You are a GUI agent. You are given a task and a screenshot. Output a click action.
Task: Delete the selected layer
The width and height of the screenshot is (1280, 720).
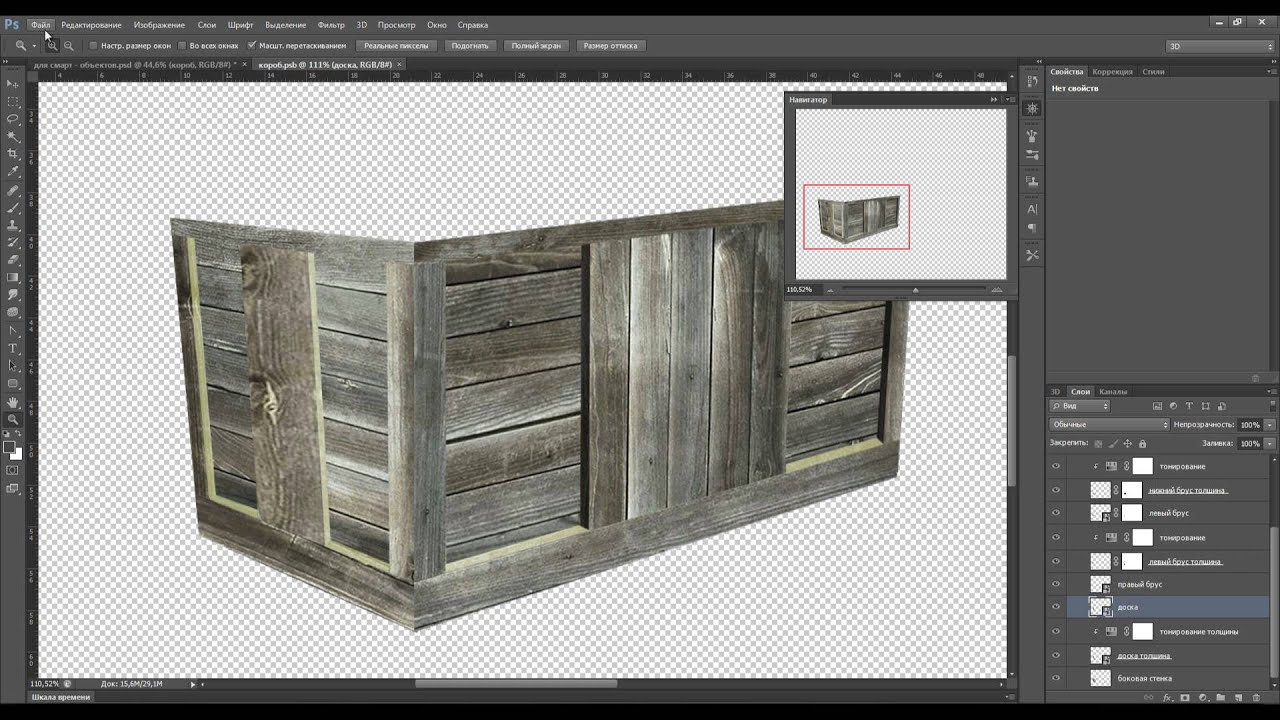click(x=1257, y=698)
